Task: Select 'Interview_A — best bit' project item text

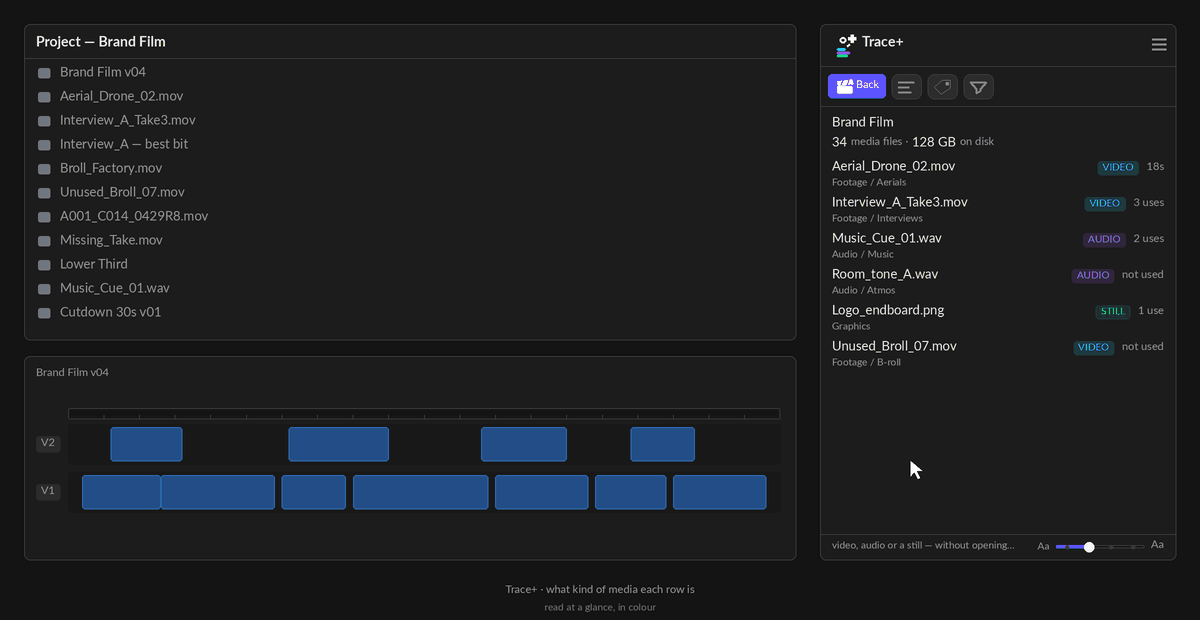Action: (x=124, y=144)
